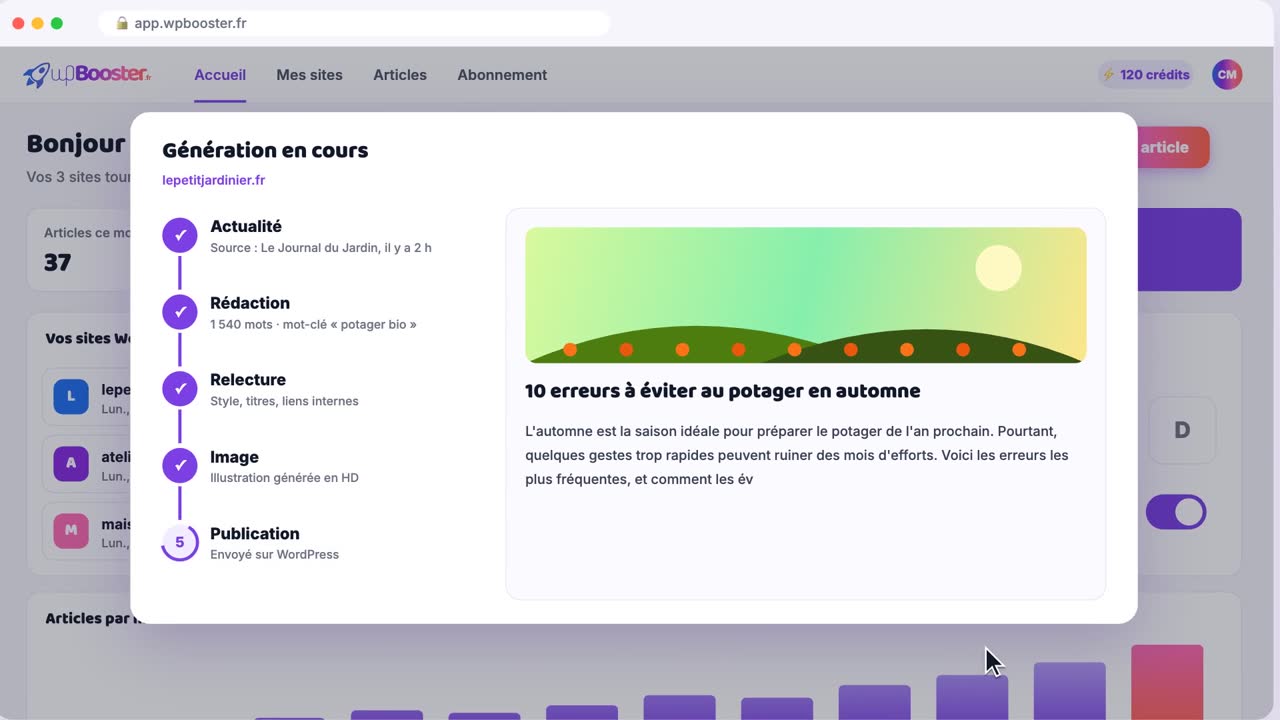
Task: Click the Actualité step label
Action: pyautogui.click(x=246, y=227)
